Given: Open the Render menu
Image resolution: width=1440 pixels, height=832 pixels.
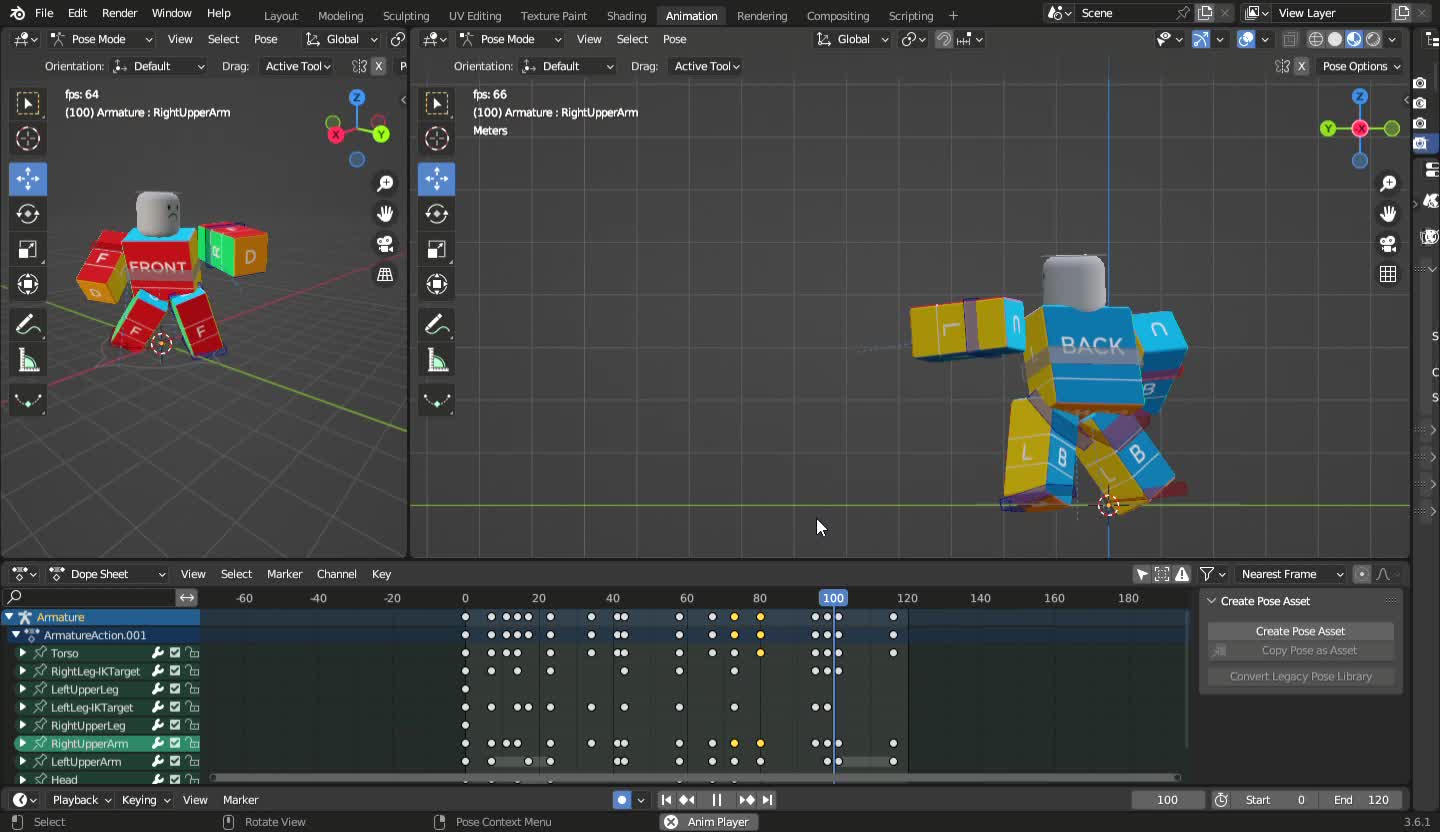Looking at the screenshot, I should coord(119,13).
